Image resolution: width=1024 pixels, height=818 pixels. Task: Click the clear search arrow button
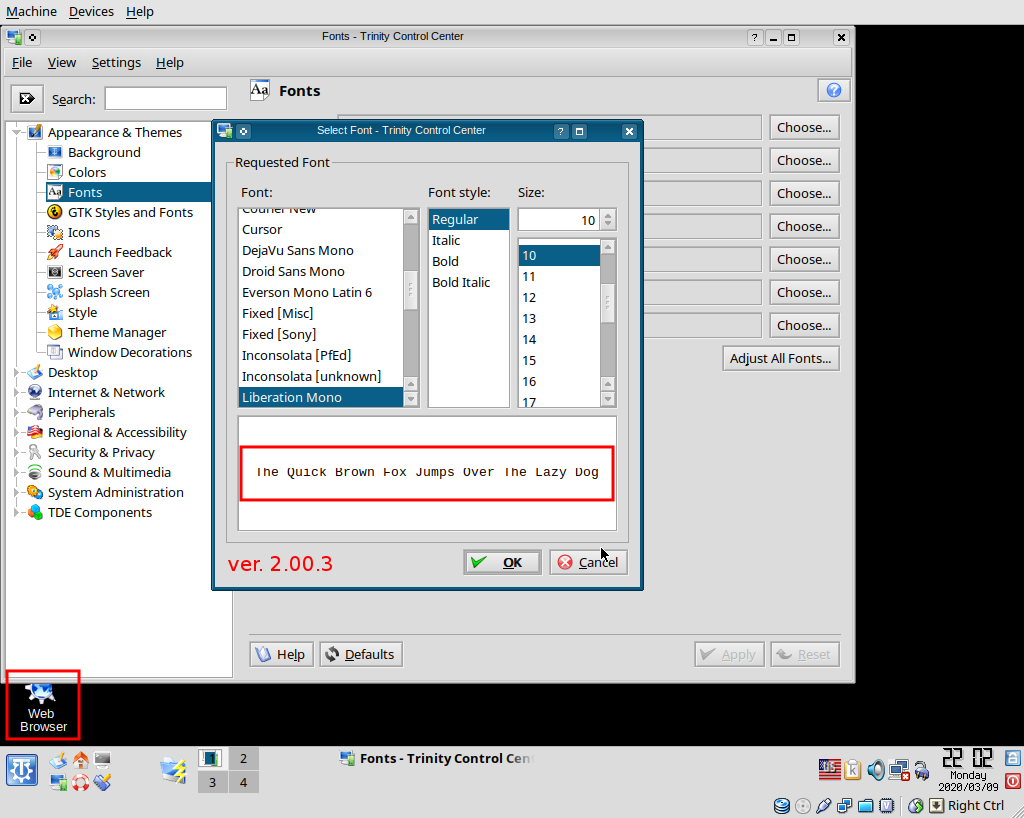pos(27,99)
